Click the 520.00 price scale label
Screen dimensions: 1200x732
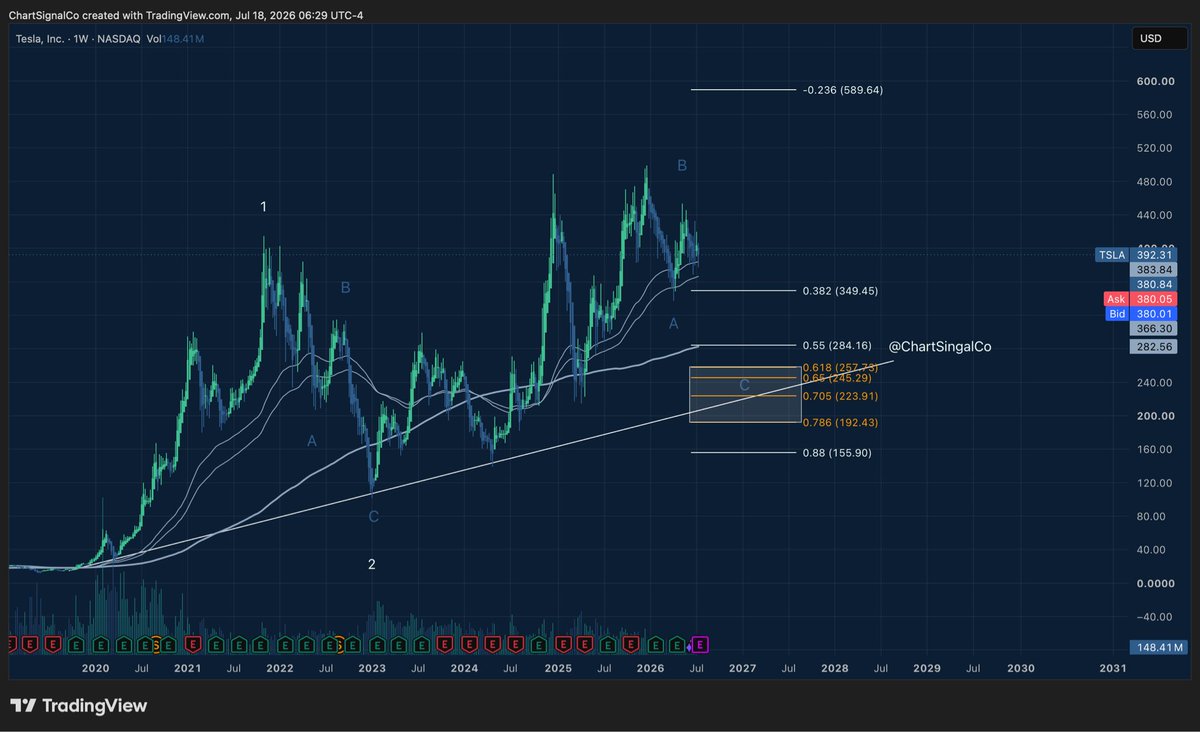tap(1156, 148)
